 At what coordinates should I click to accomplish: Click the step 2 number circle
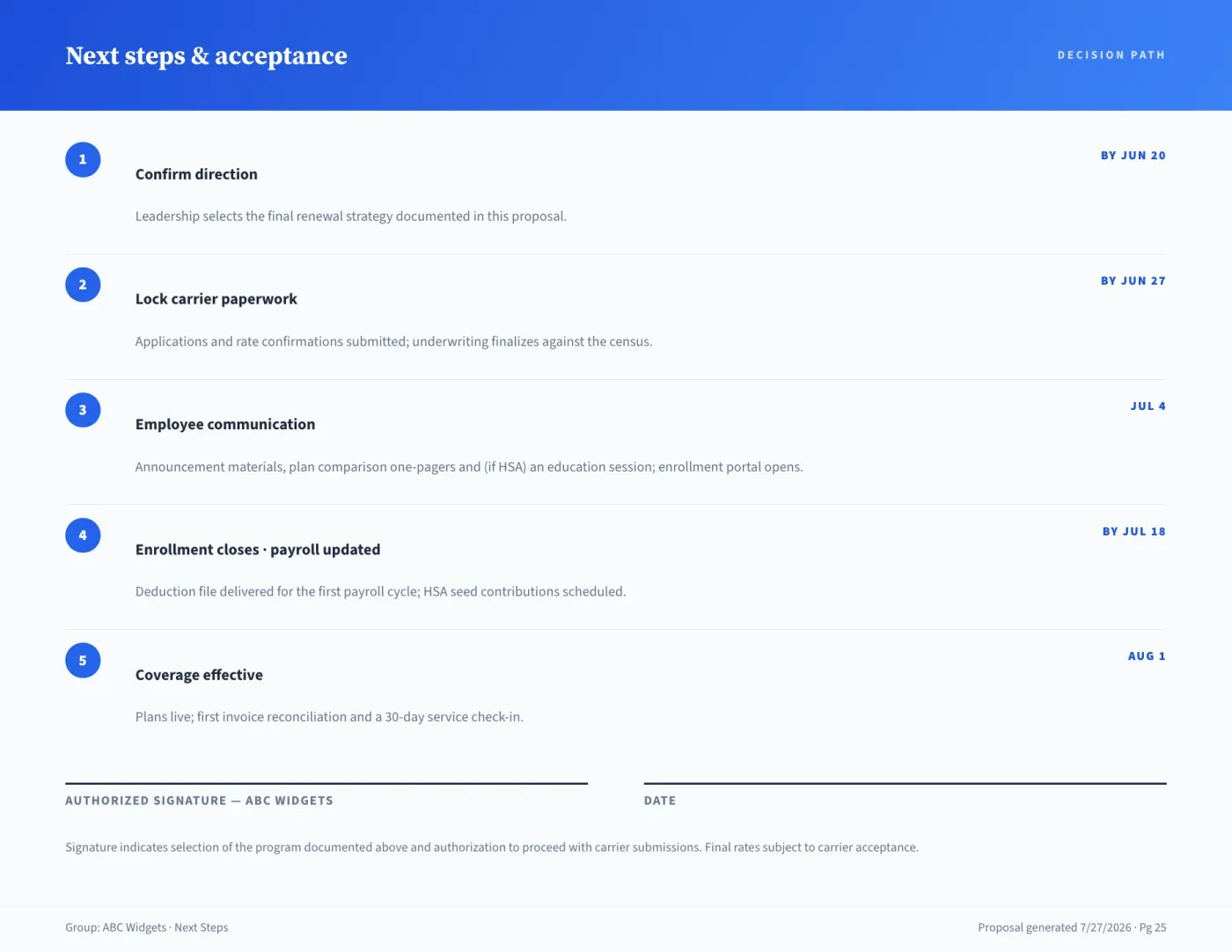coord(83,284)
